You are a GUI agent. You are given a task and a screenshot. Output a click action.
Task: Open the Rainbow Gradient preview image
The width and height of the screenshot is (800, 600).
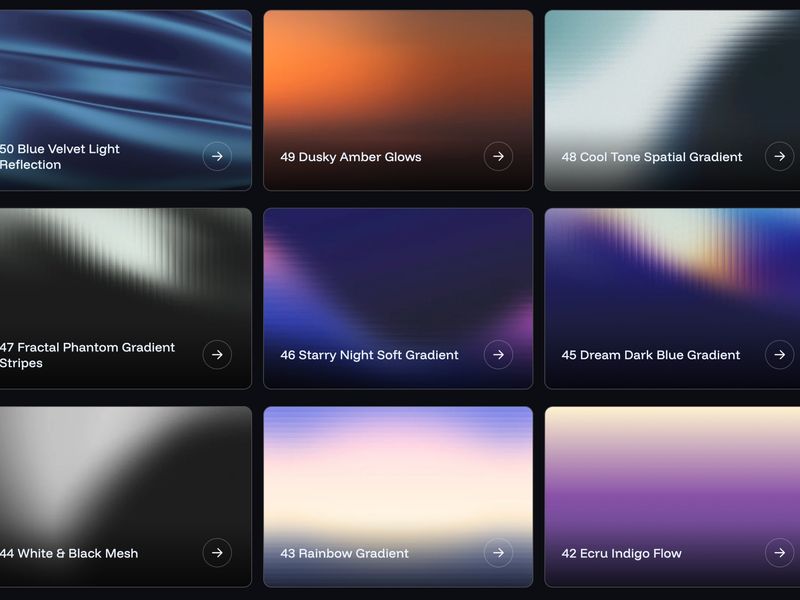(398, 470)
